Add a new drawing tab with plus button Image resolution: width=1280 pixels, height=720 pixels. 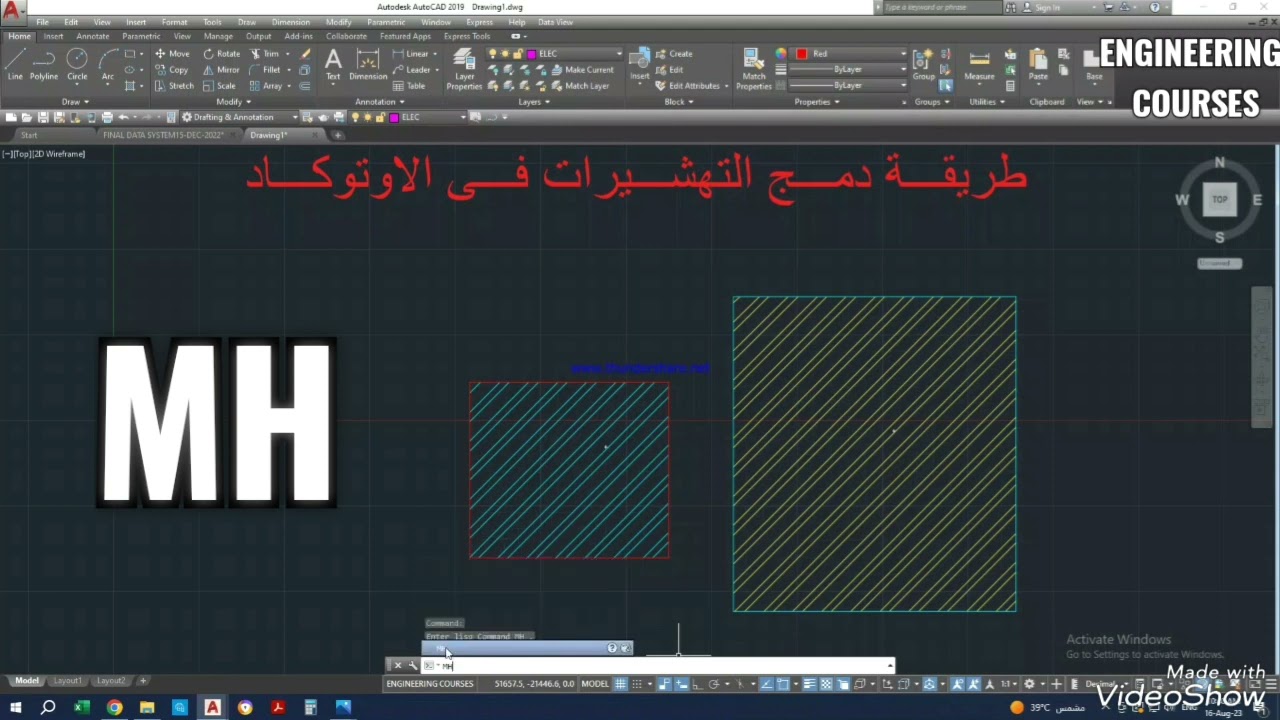coord(338,135)
